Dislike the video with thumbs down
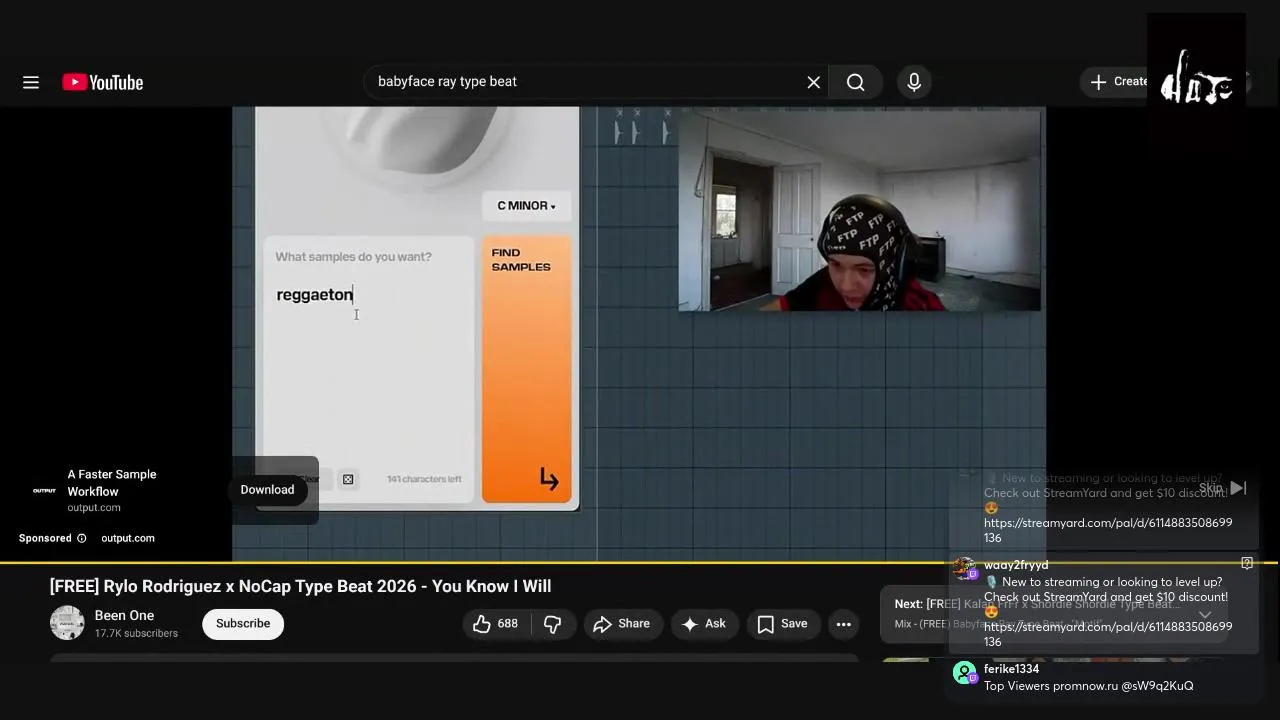 [x=552, y=624]
